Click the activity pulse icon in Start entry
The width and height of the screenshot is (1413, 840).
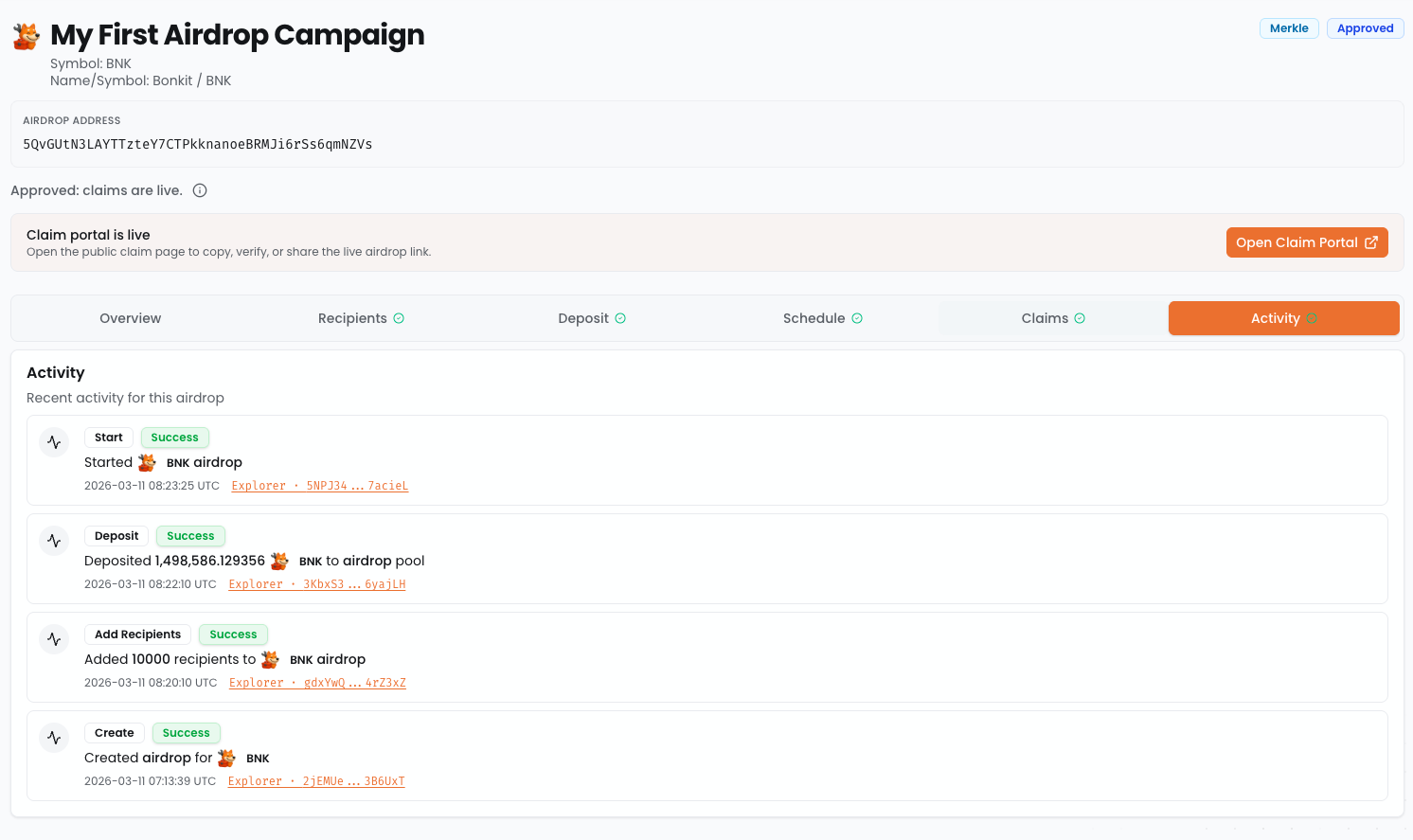(54, 442)
